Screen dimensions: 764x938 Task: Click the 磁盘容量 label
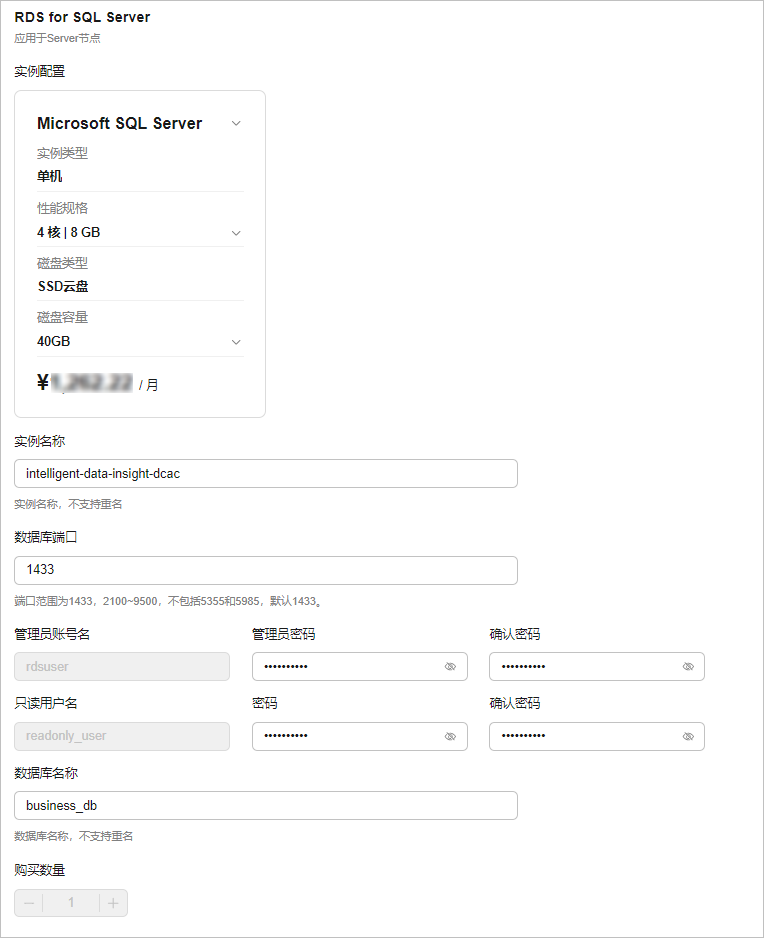(62, 317)
